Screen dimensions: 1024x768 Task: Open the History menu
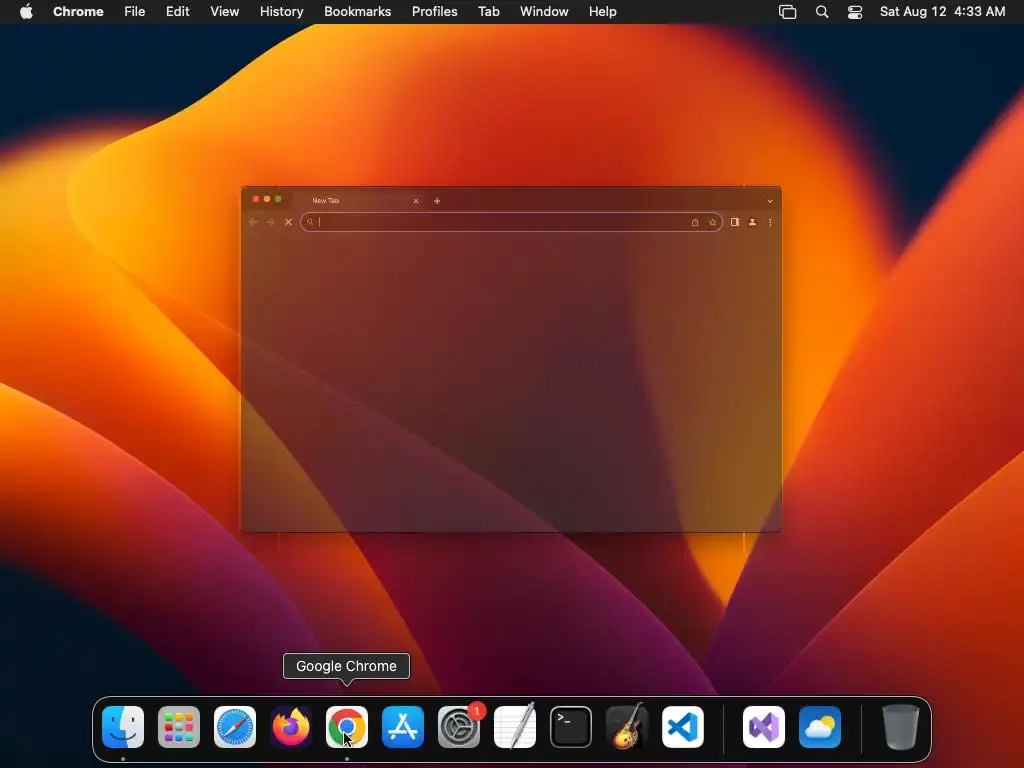(281, 12)
